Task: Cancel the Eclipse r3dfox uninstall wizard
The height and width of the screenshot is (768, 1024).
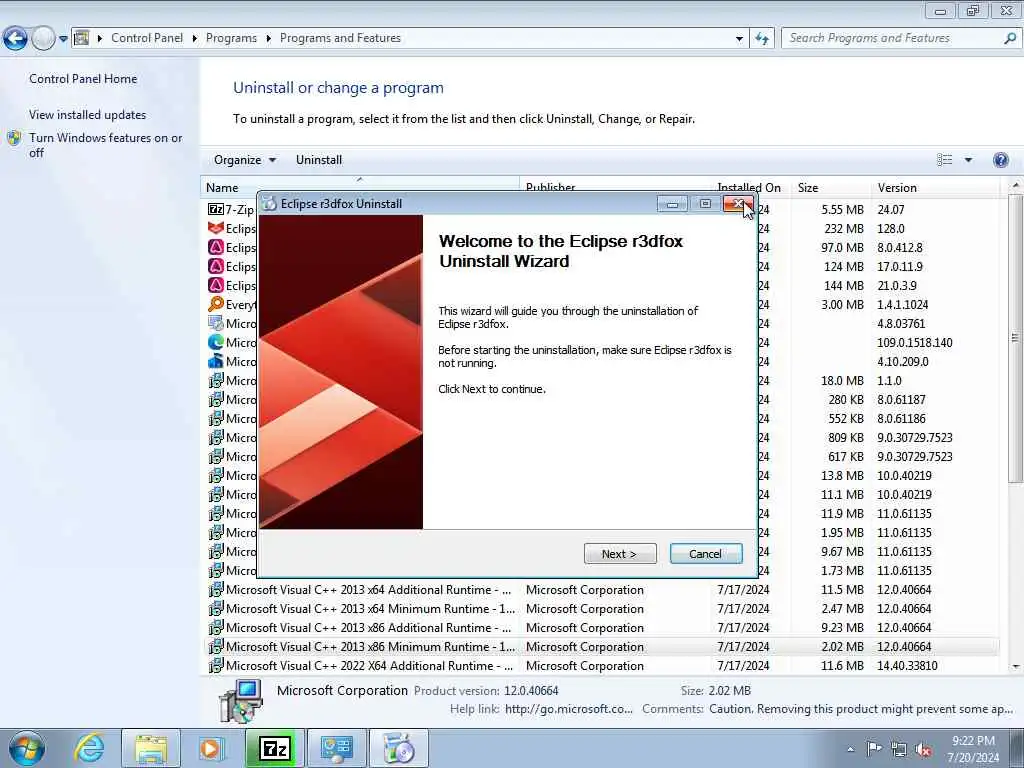Action: 705,554
